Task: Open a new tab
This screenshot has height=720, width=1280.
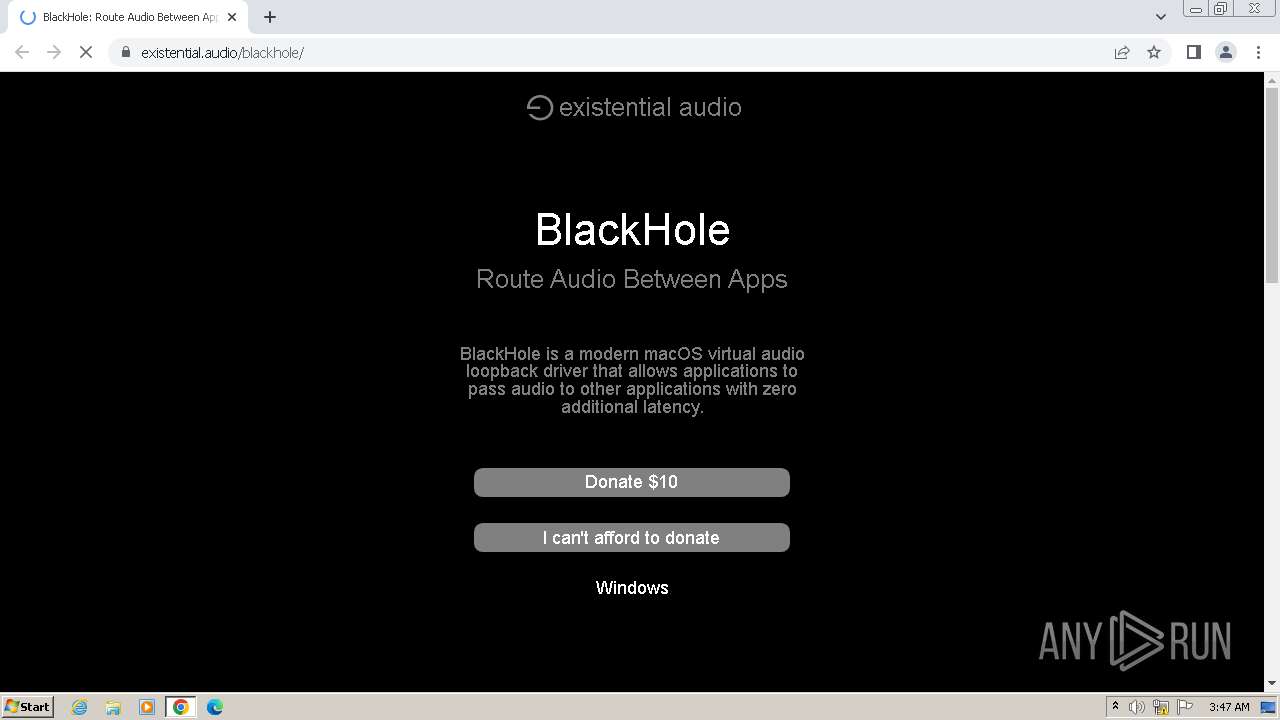Action: (270, 17)
